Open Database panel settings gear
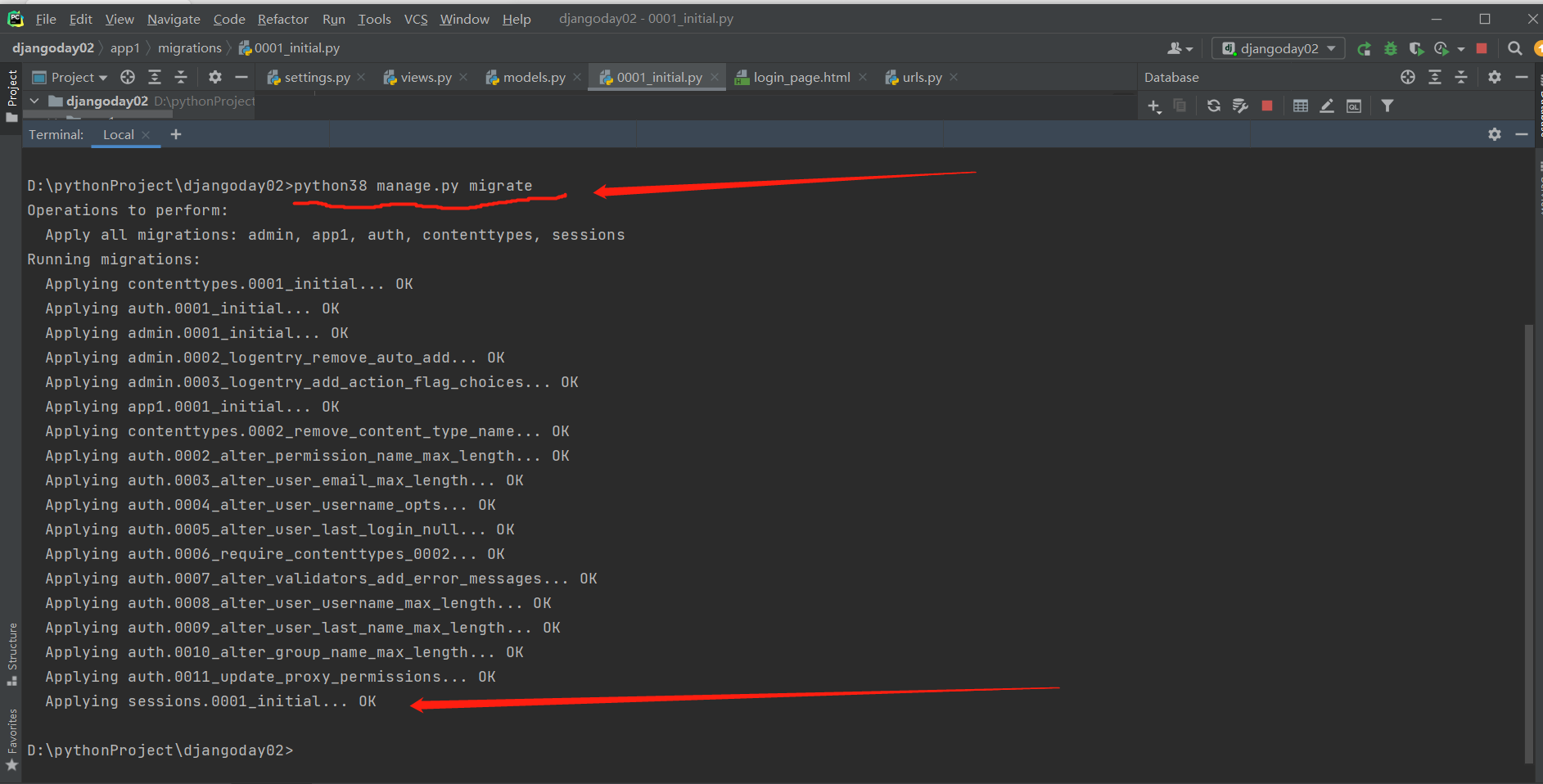Image resolution: width=1543 pixels, height=784 pixels. pos(1495,77)
